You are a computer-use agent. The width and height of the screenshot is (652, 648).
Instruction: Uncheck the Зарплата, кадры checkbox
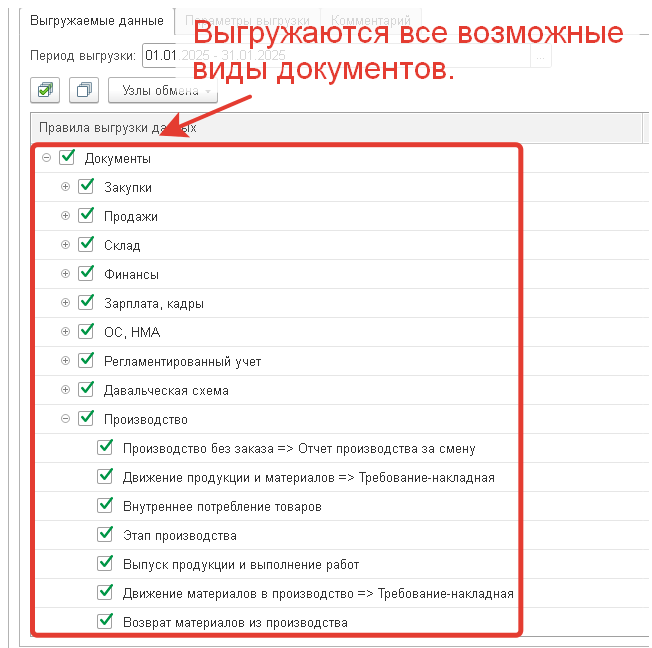coord(86,302)
